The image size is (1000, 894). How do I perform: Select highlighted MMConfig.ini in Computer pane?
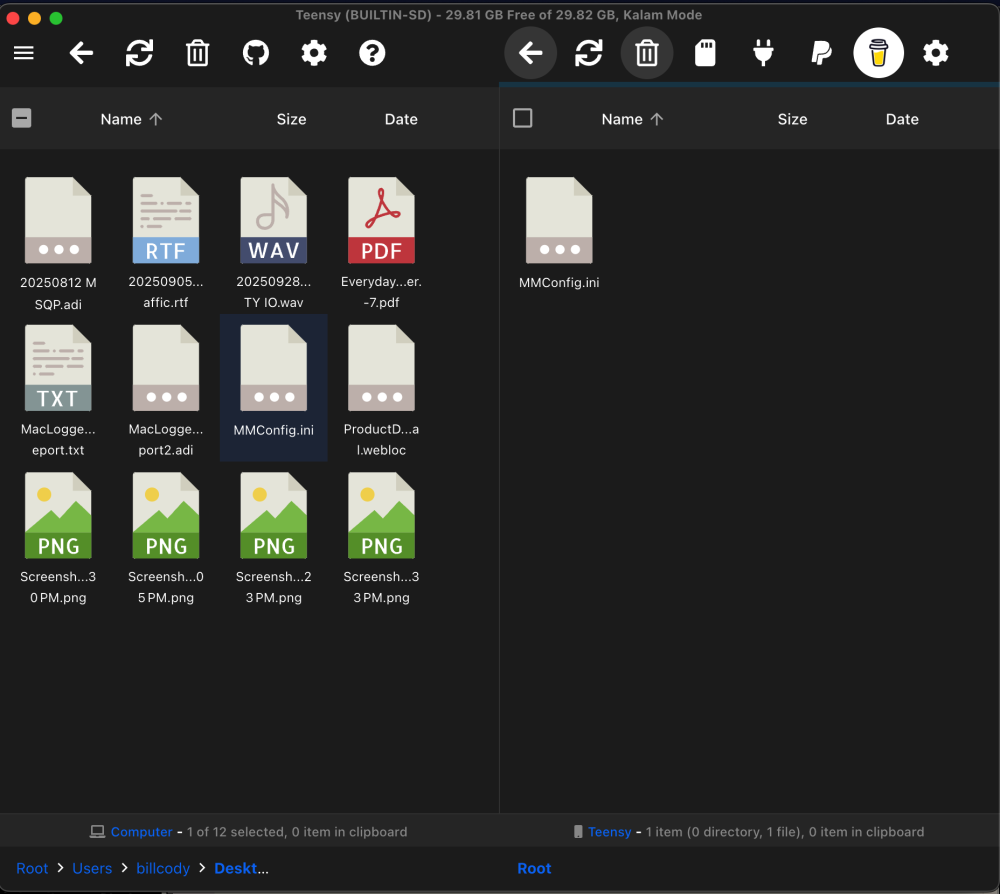pyautogui.click(x=274, y=387)
